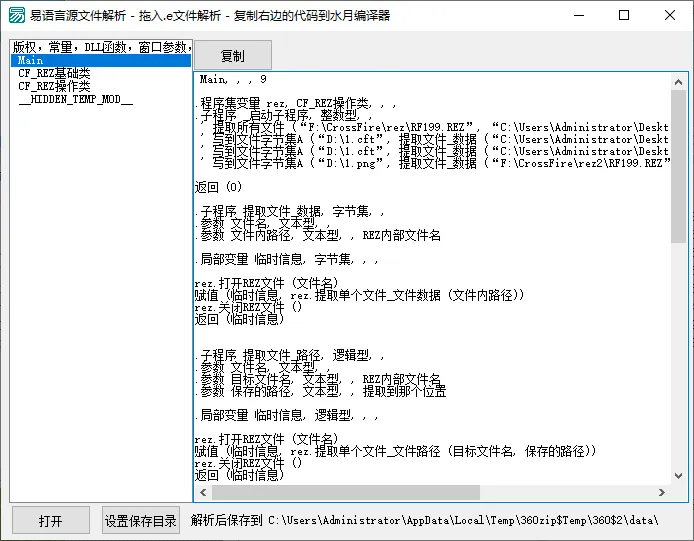Screen dimensions: 694x541
Task: Select the 版权，常量，DLL函数 list entry
Action: coord(100,47)
